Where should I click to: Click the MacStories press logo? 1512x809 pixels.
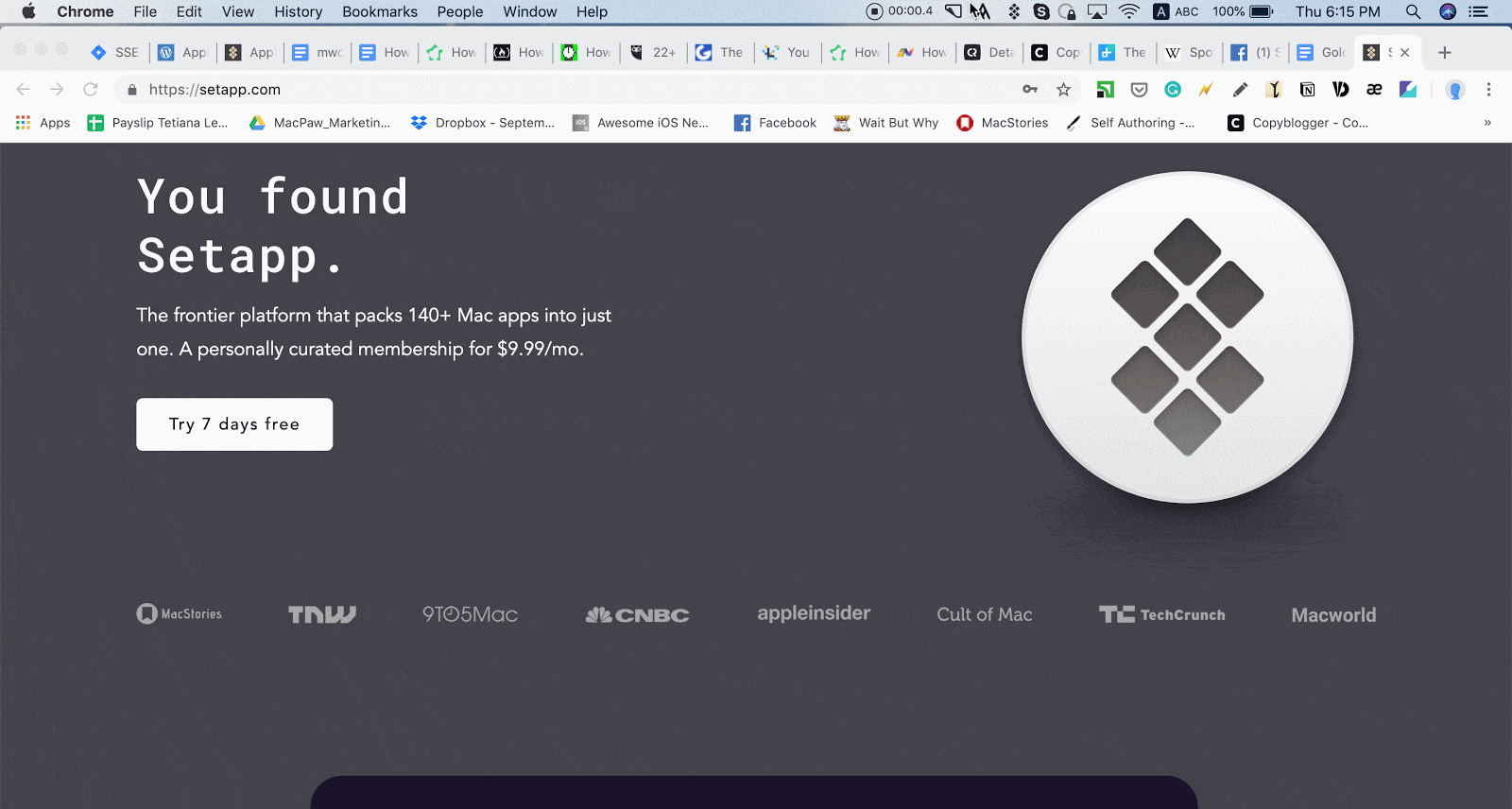pyautogui.click(x=180, y=614)
